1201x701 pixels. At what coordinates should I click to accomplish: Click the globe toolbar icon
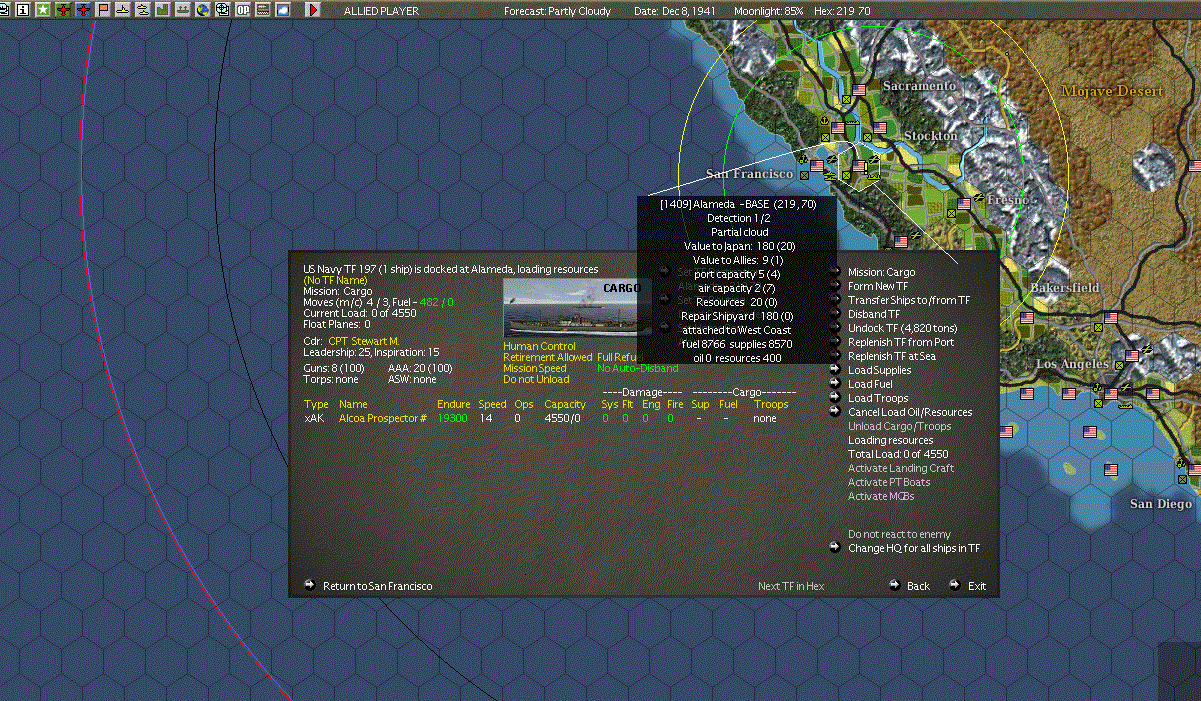[x=203, y=10]
